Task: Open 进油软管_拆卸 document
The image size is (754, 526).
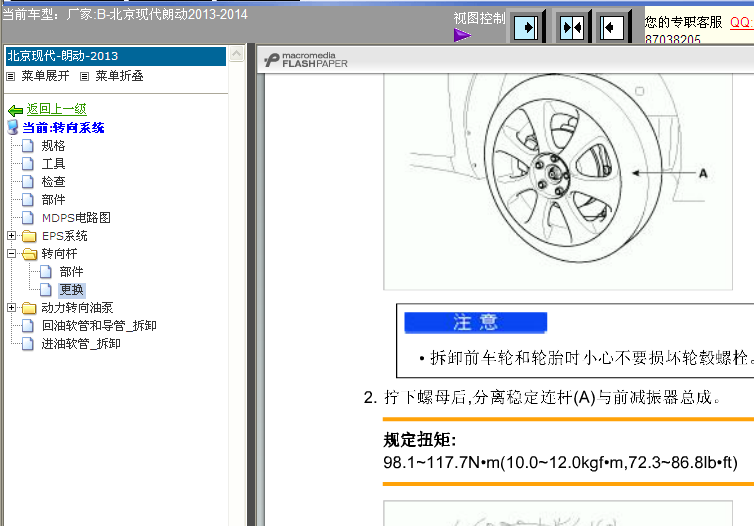Action: coord(81,344)
